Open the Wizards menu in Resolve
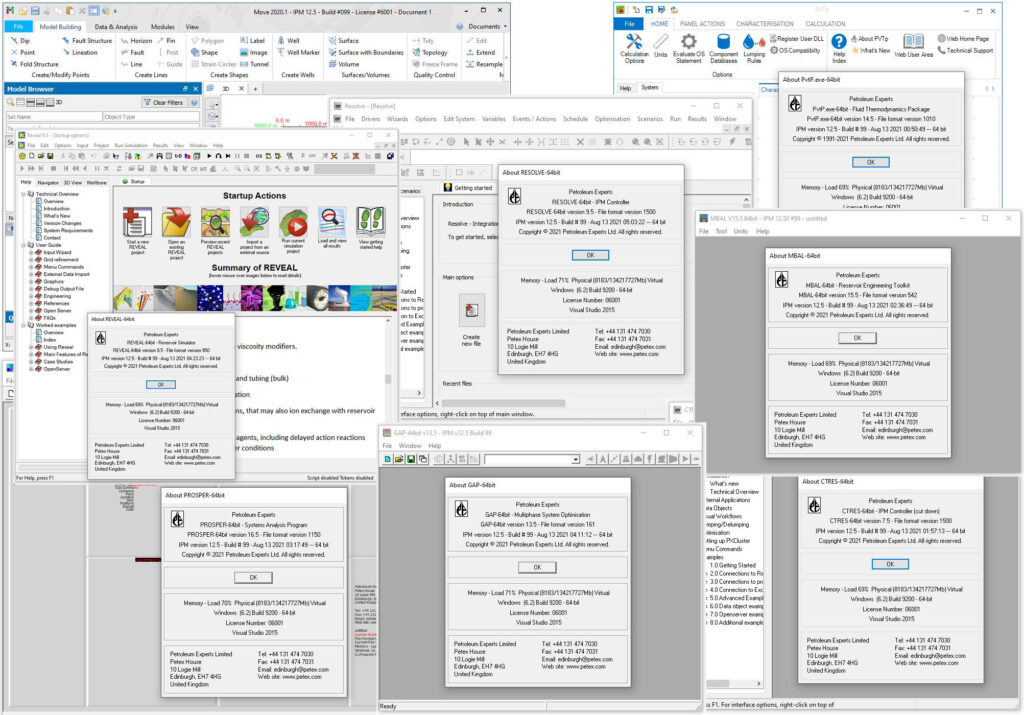The width and height of the screenshot is (1024, 715). point(397,119)
